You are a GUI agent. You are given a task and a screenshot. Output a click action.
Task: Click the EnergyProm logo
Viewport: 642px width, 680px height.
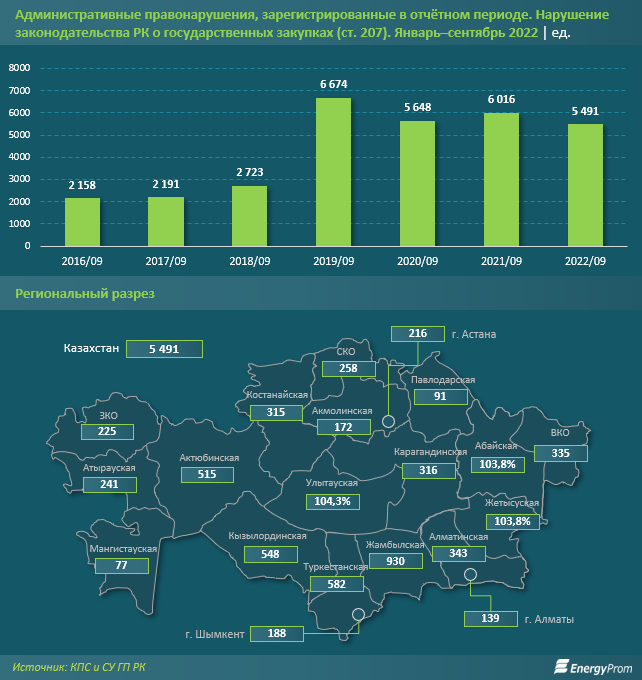[593, 667]
